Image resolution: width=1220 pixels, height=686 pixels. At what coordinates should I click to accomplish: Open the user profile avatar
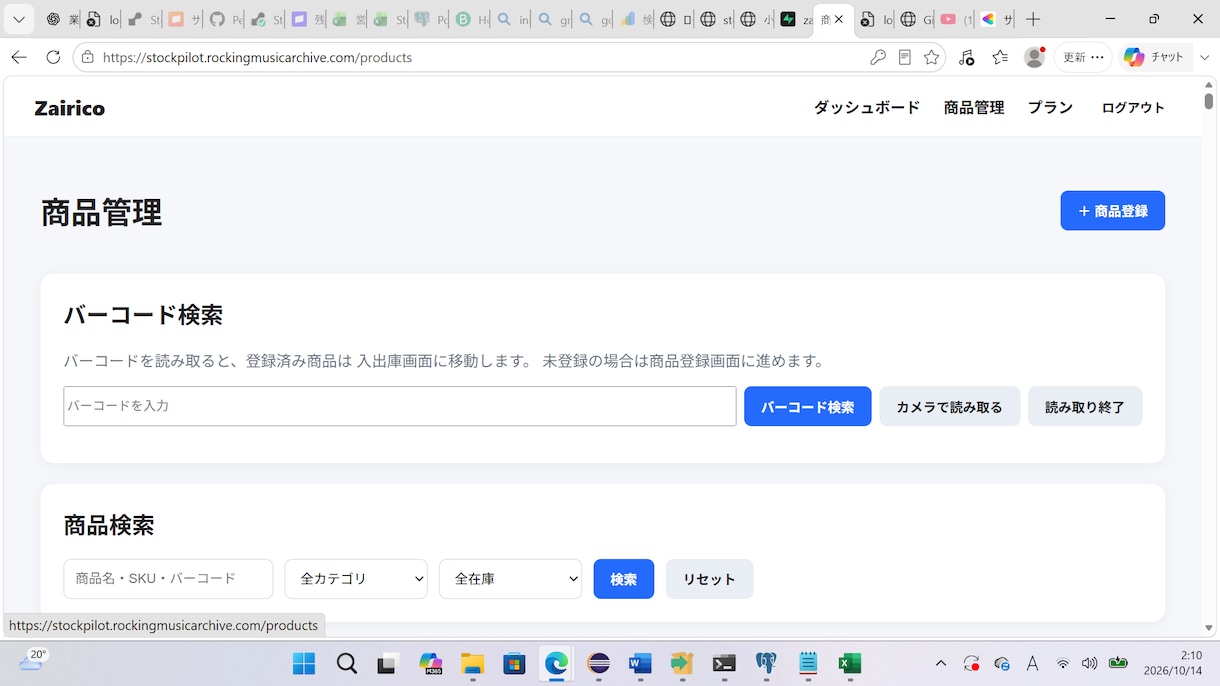point(1035,57)
